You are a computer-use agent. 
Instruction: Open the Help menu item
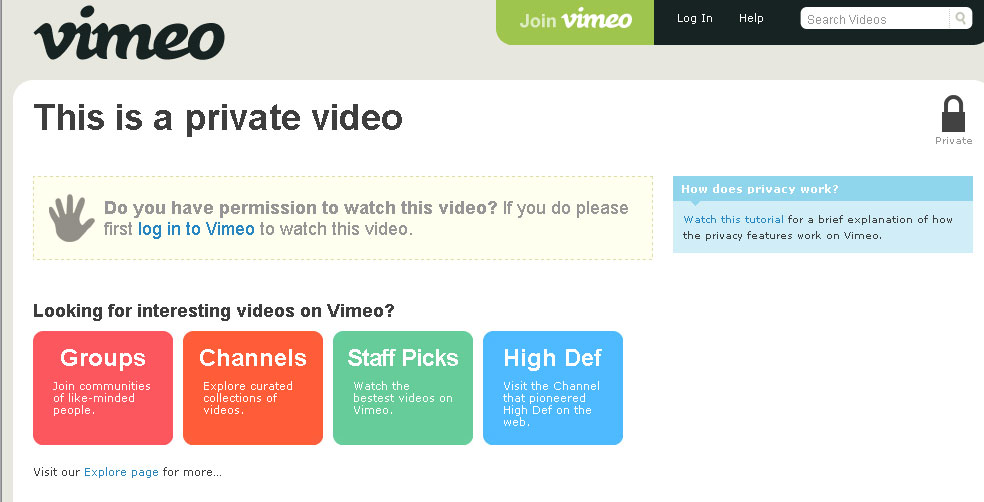751,18
